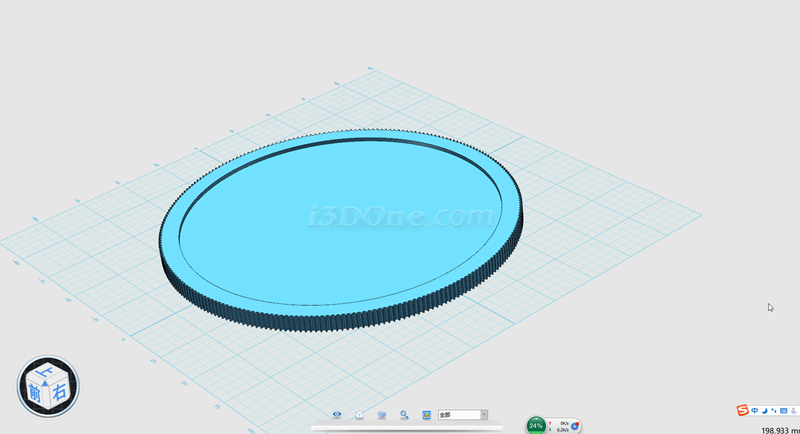The image size is (800, 434).
Task: Select the blue disc top face
Action: [340, 220]
